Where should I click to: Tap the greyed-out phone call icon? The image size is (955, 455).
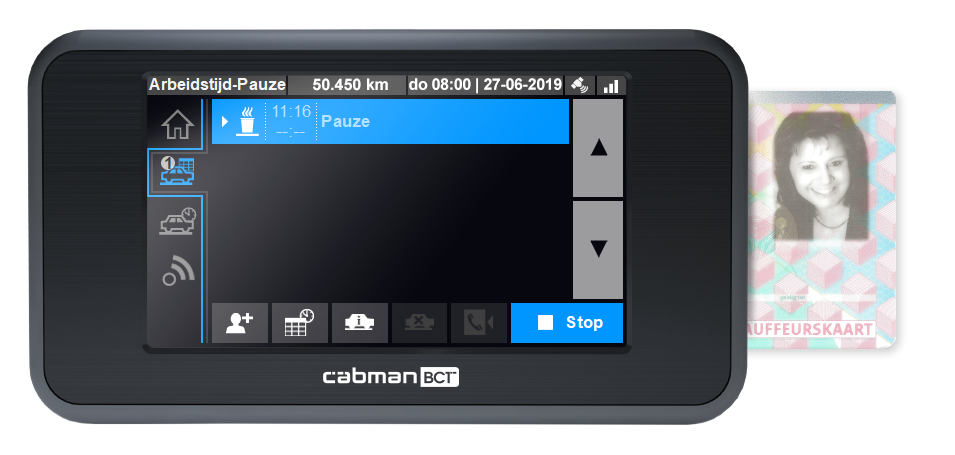478,323
